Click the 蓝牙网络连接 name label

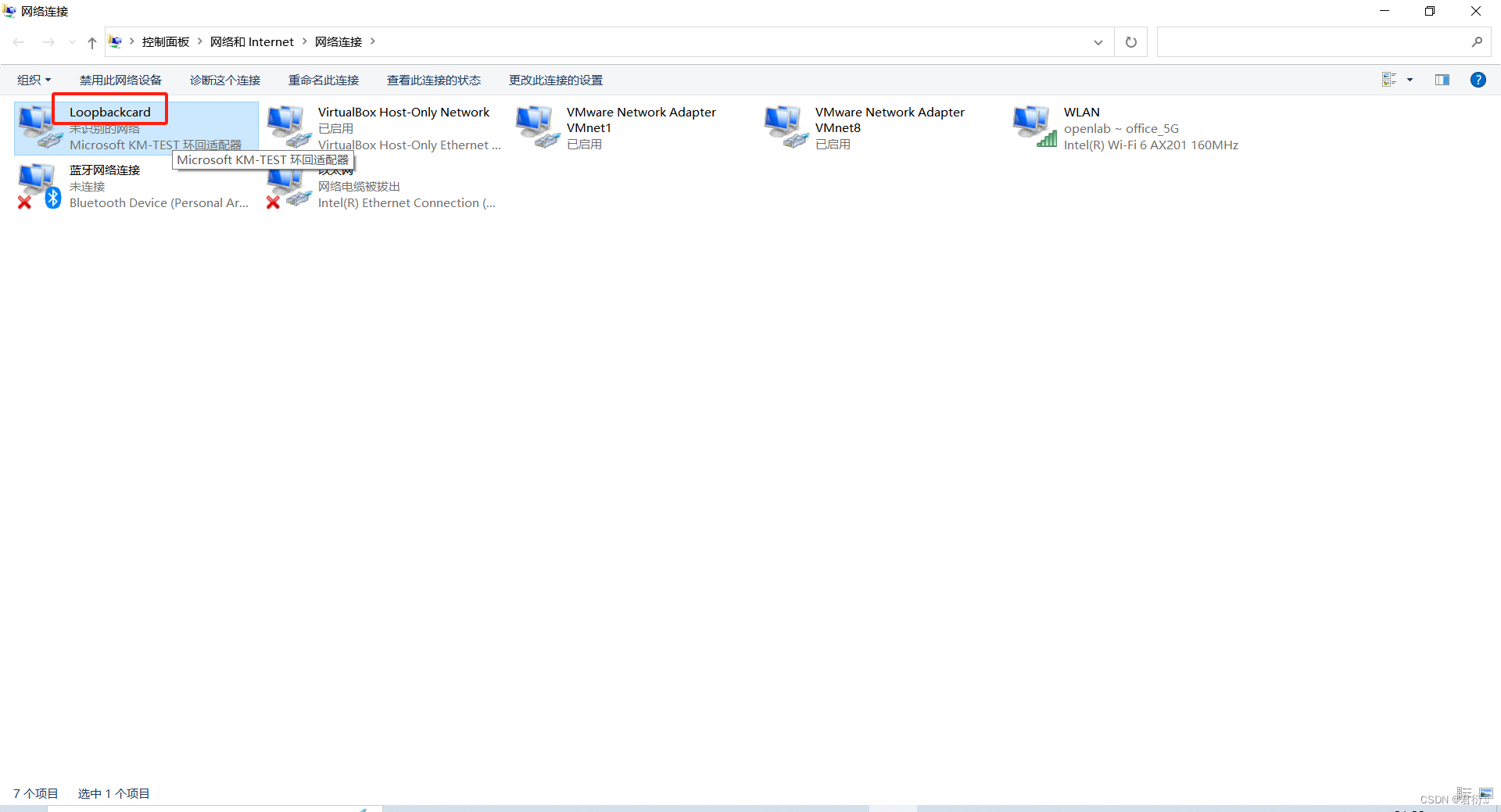point(105,170)
